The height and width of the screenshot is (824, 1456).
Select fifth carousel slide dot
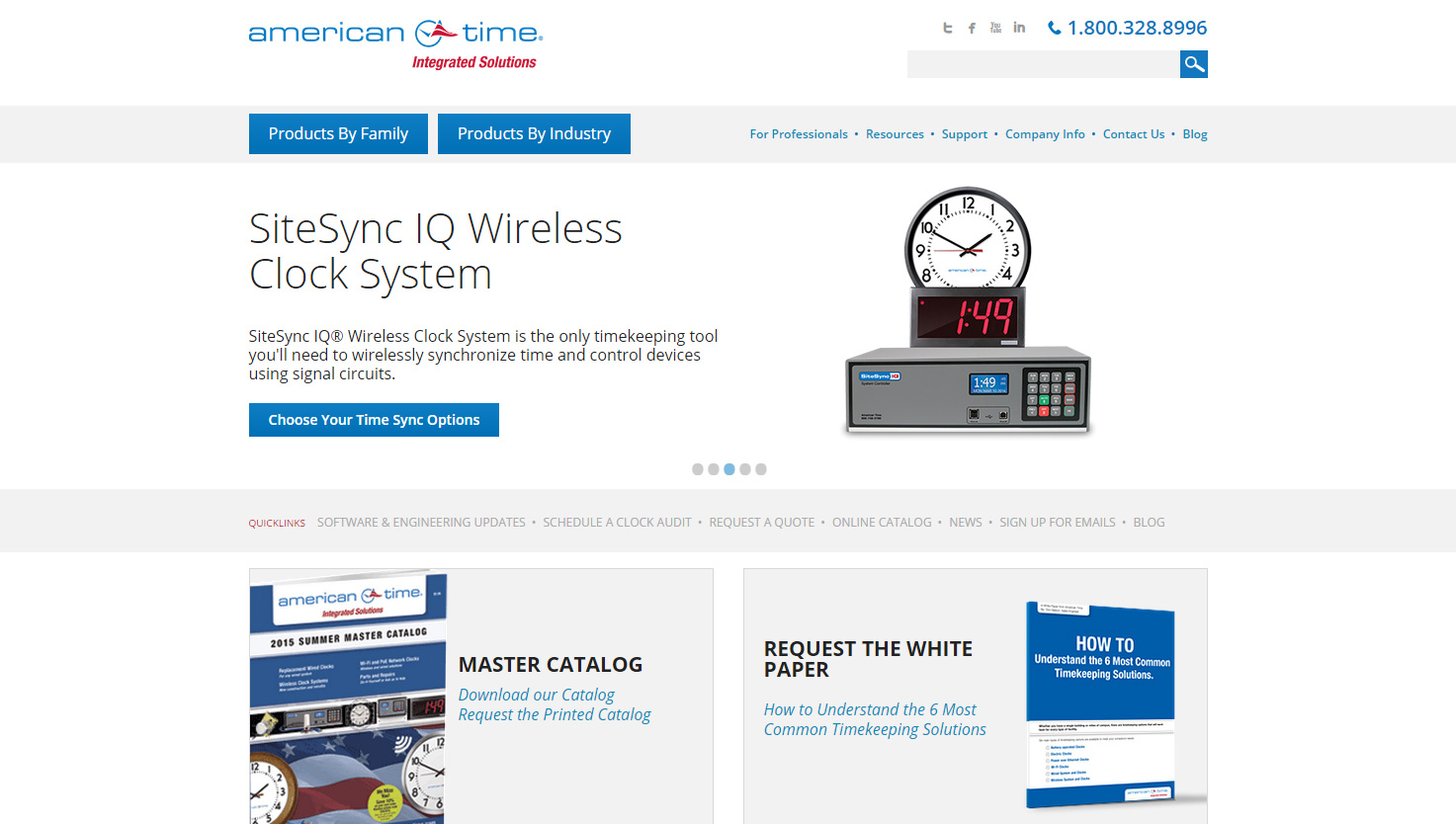tap(761, 469)
